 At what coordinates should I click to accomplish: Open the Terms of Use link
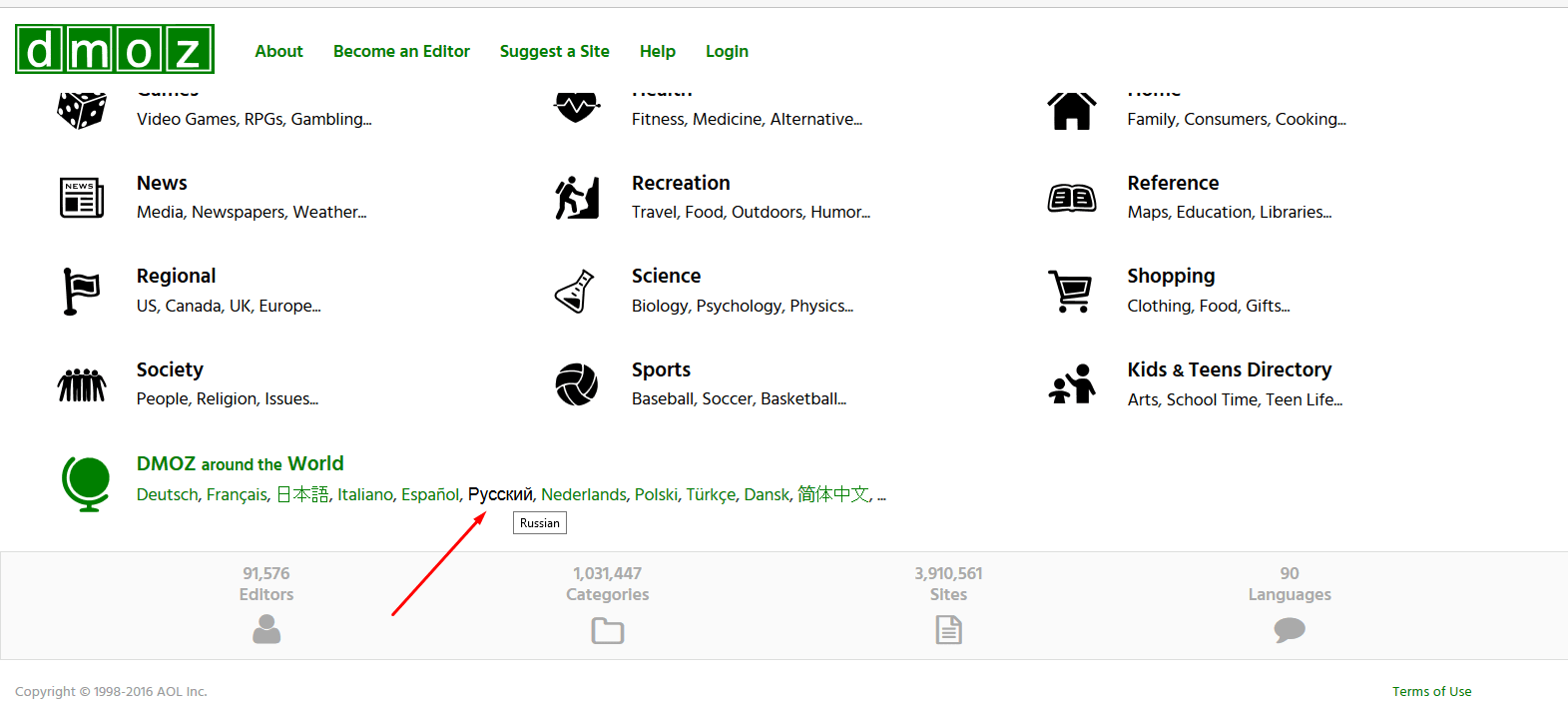tap(1432, 691)
